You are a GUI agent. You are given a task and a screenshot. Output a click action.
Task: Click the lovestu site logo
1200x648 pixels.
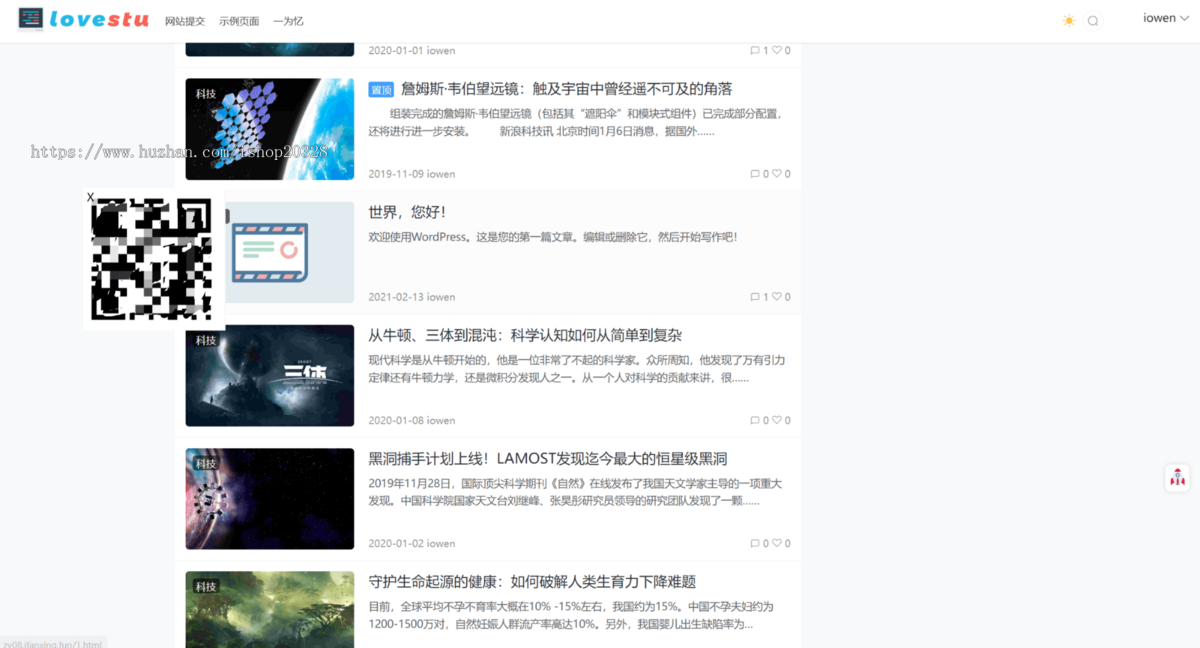pos(83,19)
